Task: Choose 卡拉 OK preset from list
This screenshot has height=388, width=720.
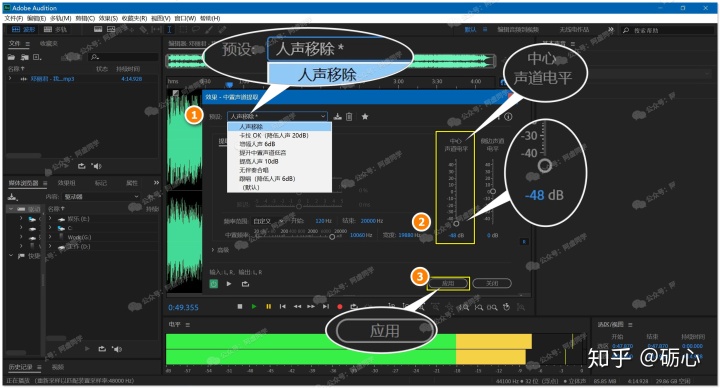Action: click(x=279, y=135)
